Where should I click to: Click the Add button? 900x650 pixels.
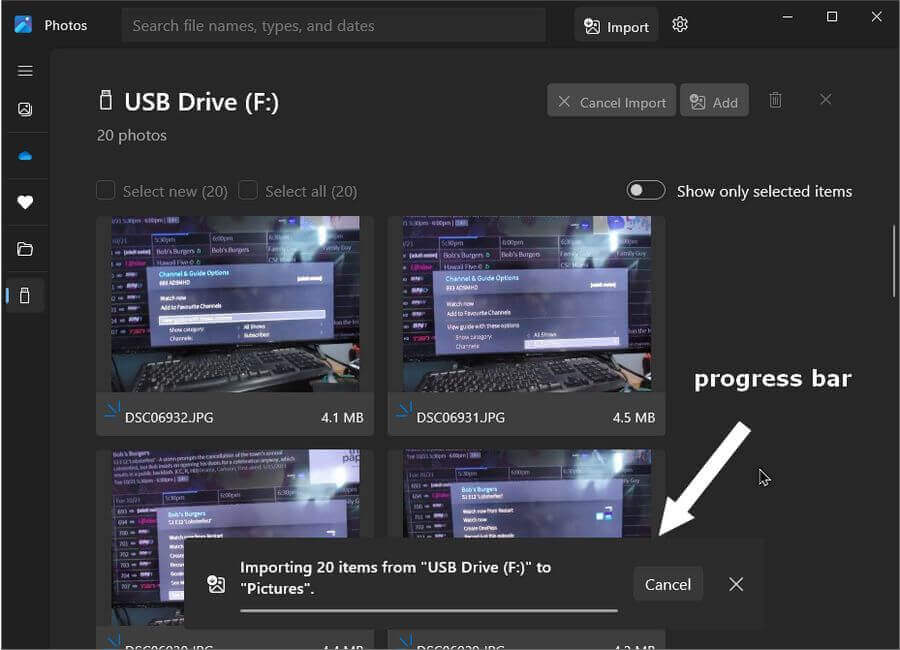[714, 101]
